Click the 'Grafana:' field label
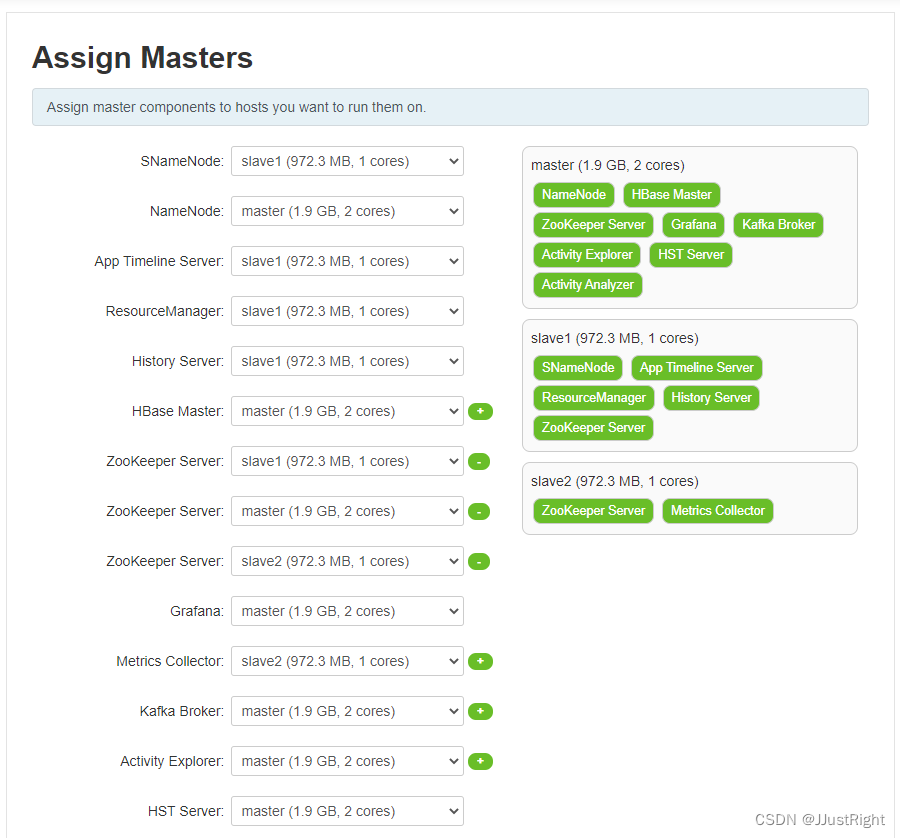The image size is (900, 838). [197, 611]
